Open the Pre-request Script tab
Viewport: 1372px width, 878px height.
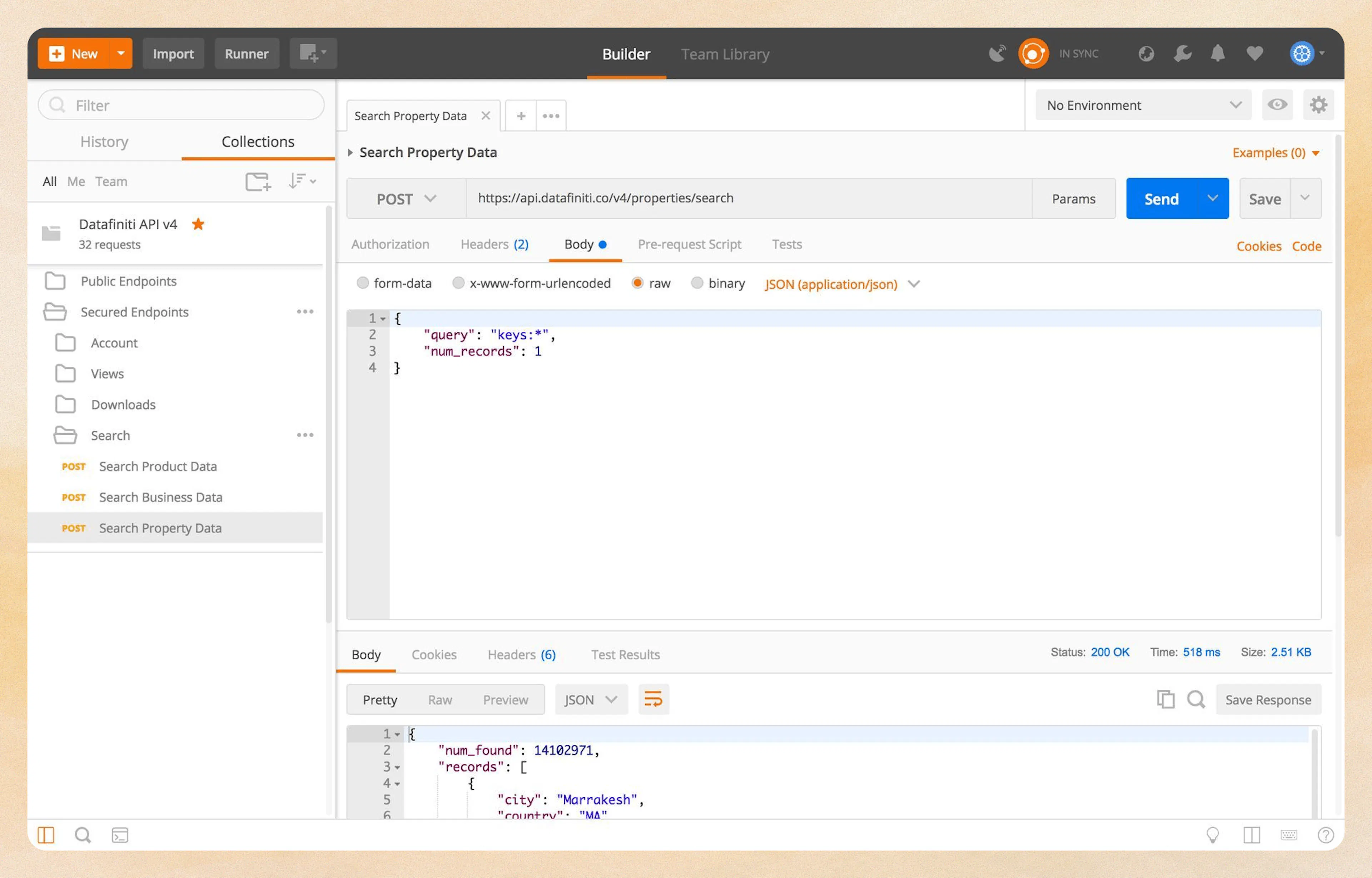[690, 244]
